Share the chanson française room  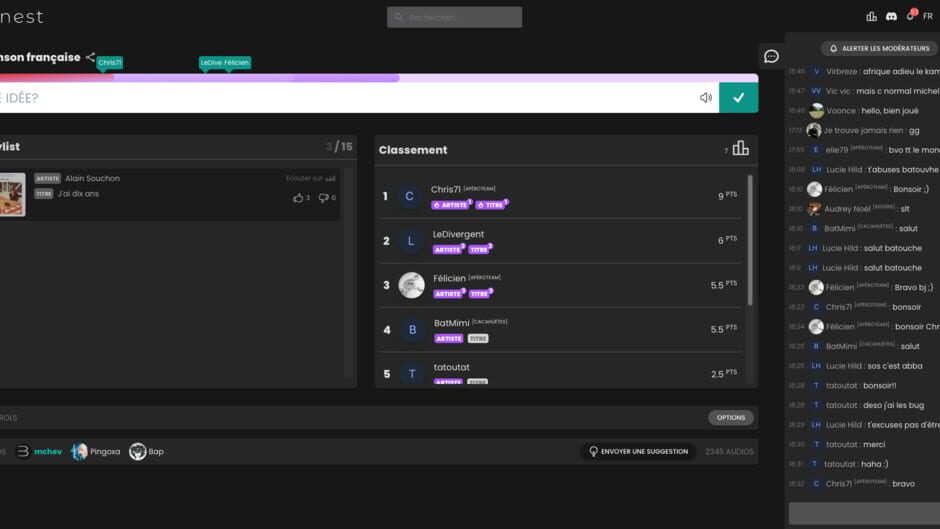click(91, 58)
